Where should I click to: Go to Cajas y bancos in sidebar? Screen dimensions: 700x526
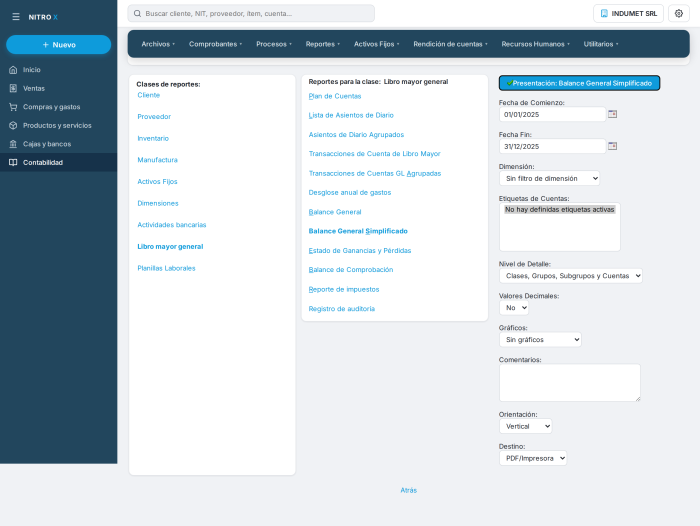(58, 144)
